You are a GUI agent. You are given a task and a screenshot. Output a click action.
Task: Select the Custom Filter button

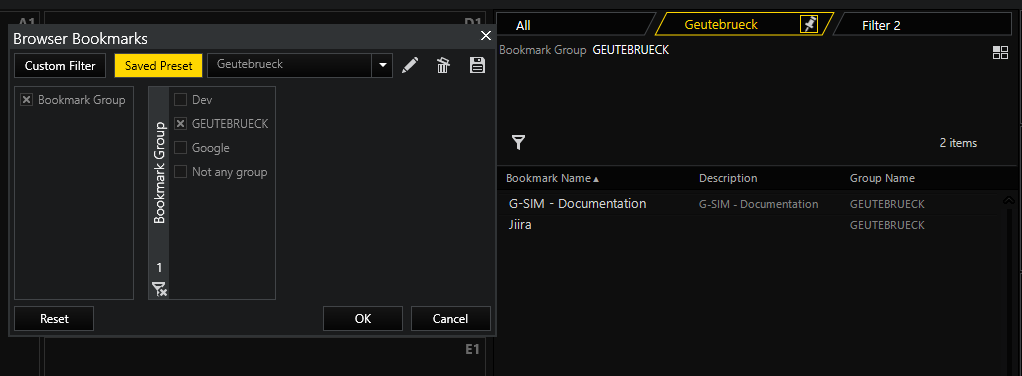click(x=60, y=66)
